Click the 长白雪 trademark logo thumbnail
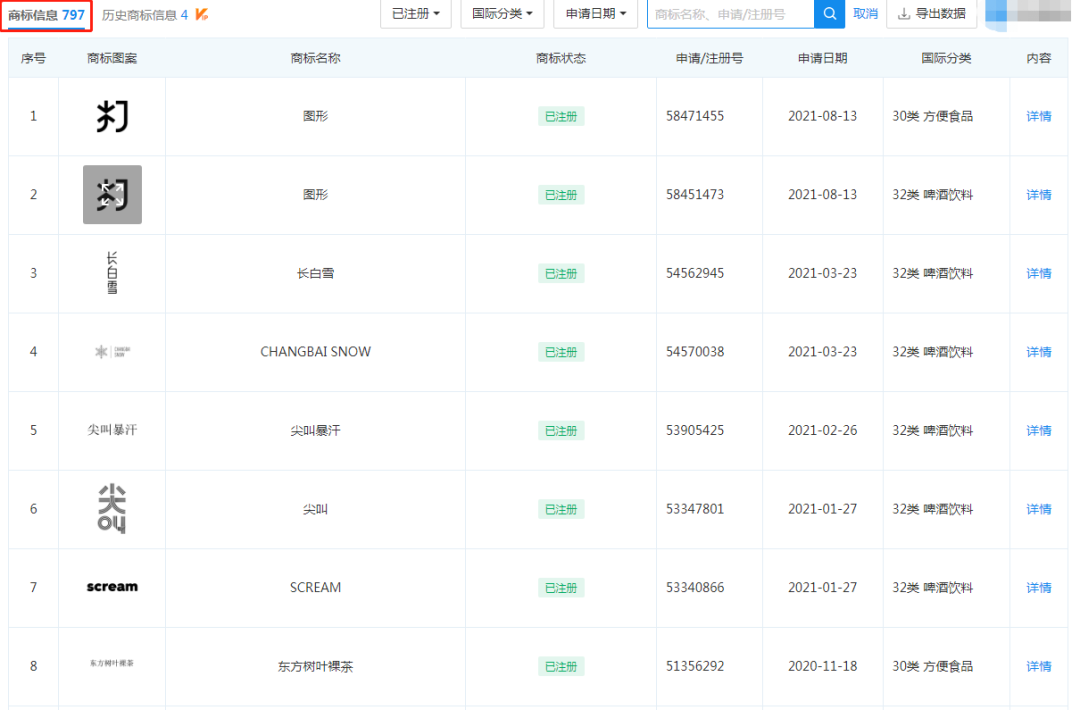 (112, 273)
